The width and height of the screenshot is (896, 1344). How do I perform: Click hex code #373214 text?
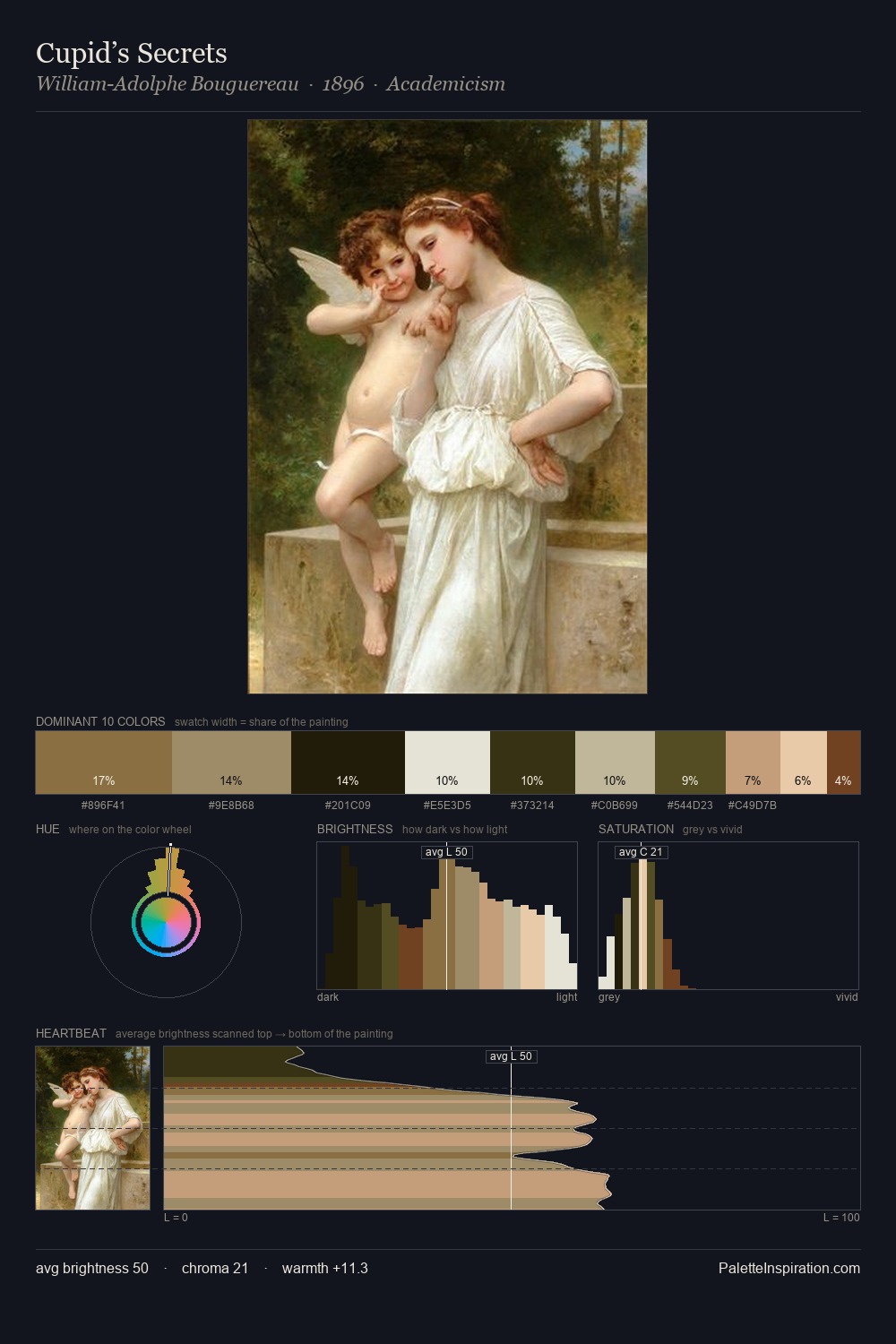click(x=532, y=806)
